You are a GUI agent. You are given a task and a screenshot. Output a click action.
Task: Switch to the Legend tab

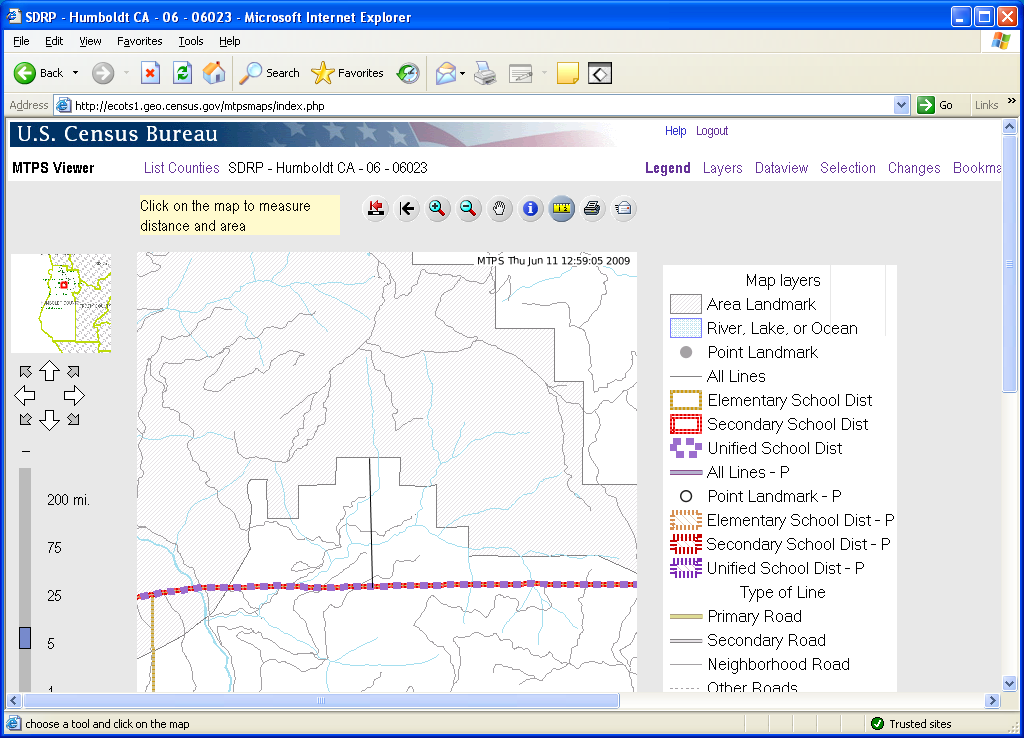[x=667, y=168]
